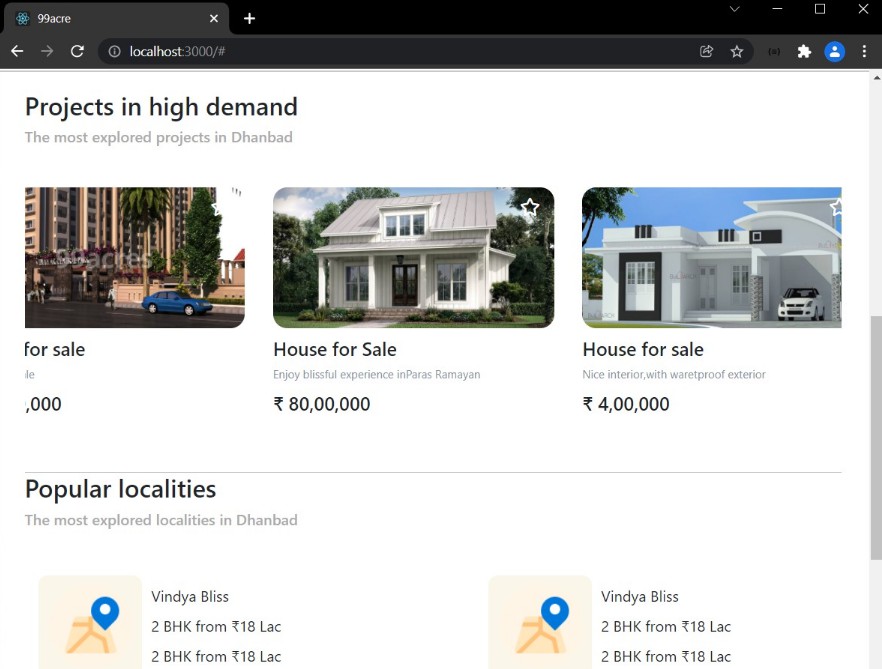882x669 pixels.
Task: Click the extensions puzzle-piece icon
Action: coord(804,51)
